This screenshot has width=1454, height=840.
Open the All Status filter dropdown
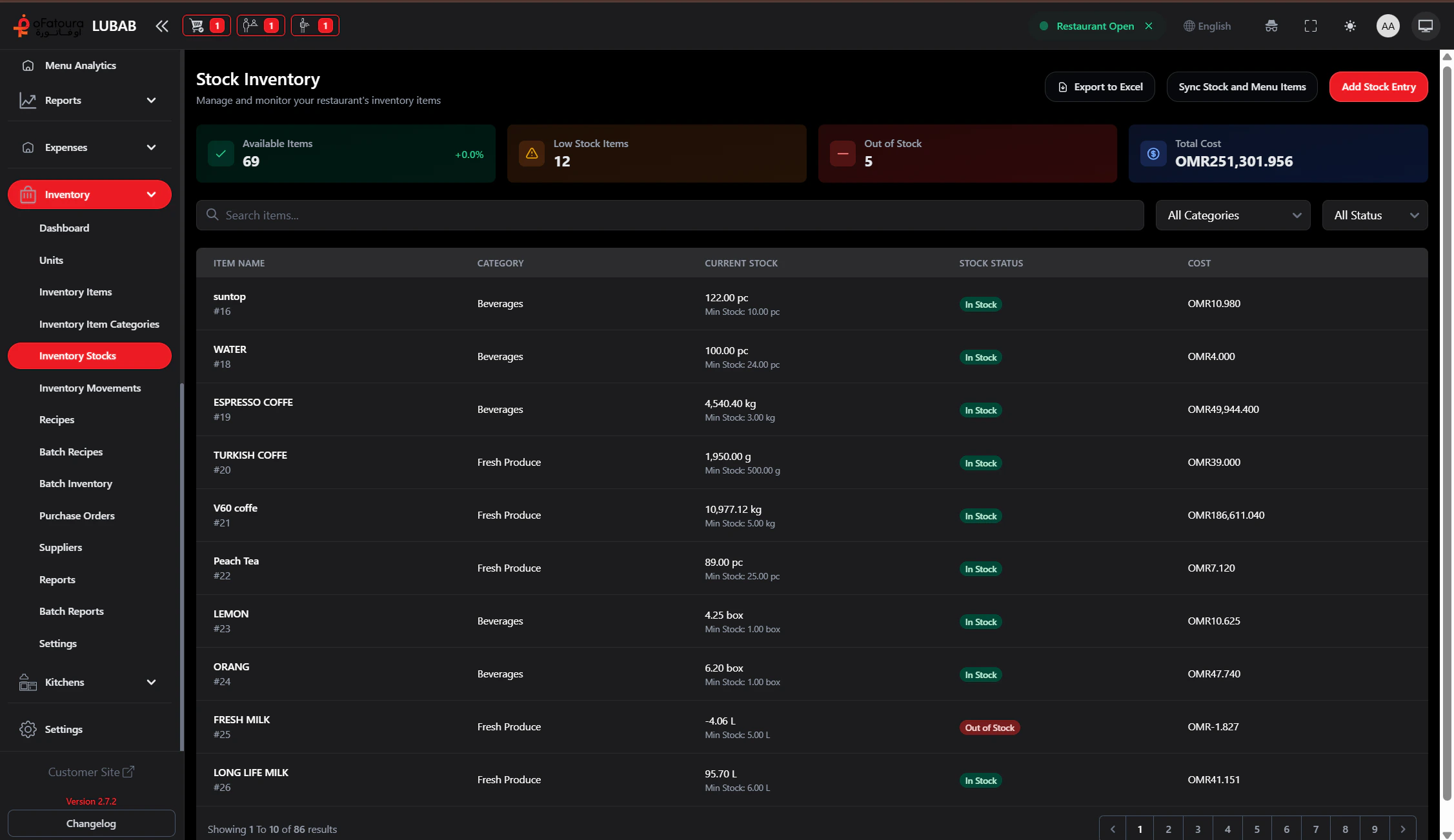(1375, 215)
